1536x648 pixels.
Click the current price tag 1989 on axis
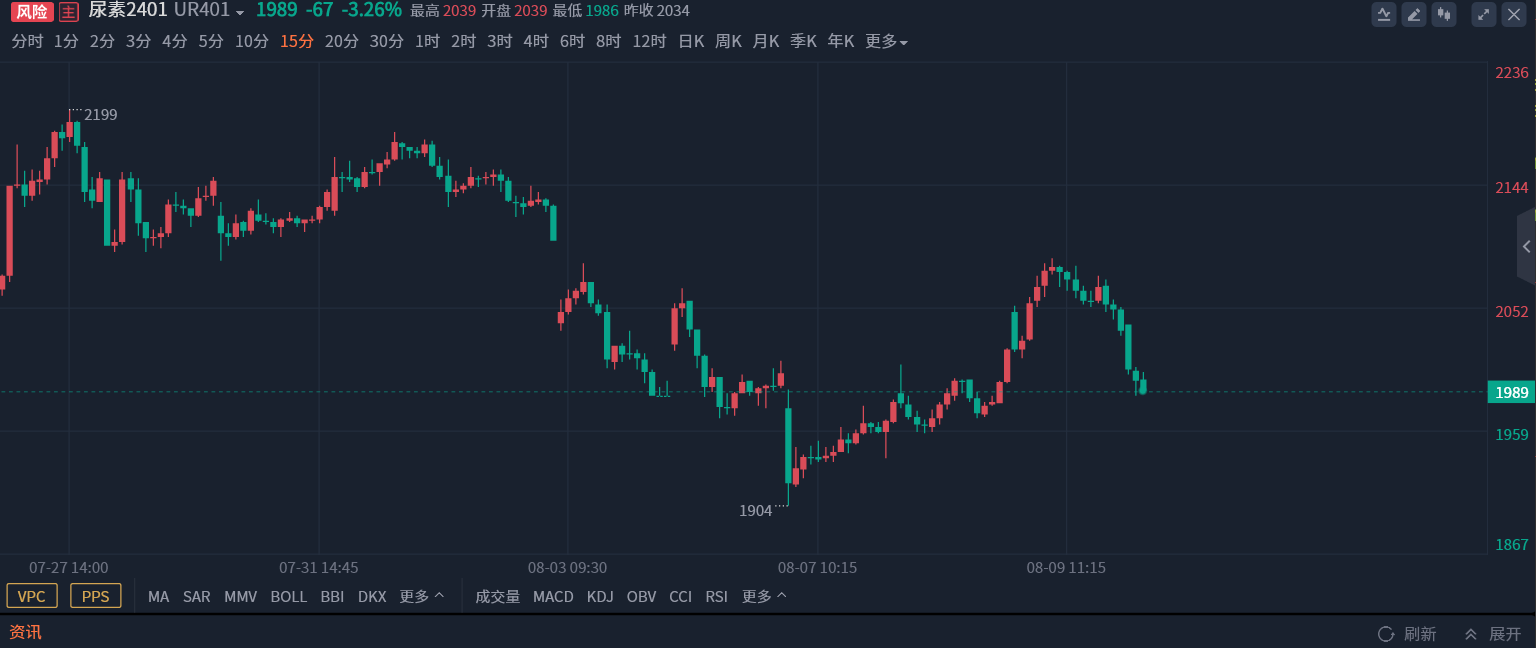click(x=1511, y=392)
